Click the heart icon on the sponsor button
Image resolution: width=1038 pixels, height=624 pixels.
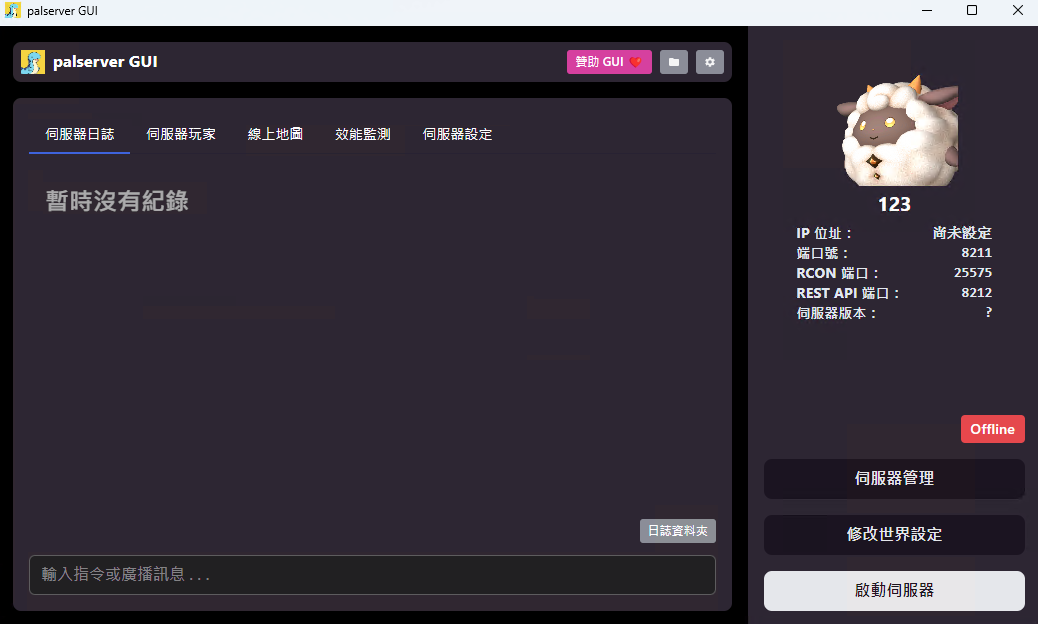tap(636, 62)
